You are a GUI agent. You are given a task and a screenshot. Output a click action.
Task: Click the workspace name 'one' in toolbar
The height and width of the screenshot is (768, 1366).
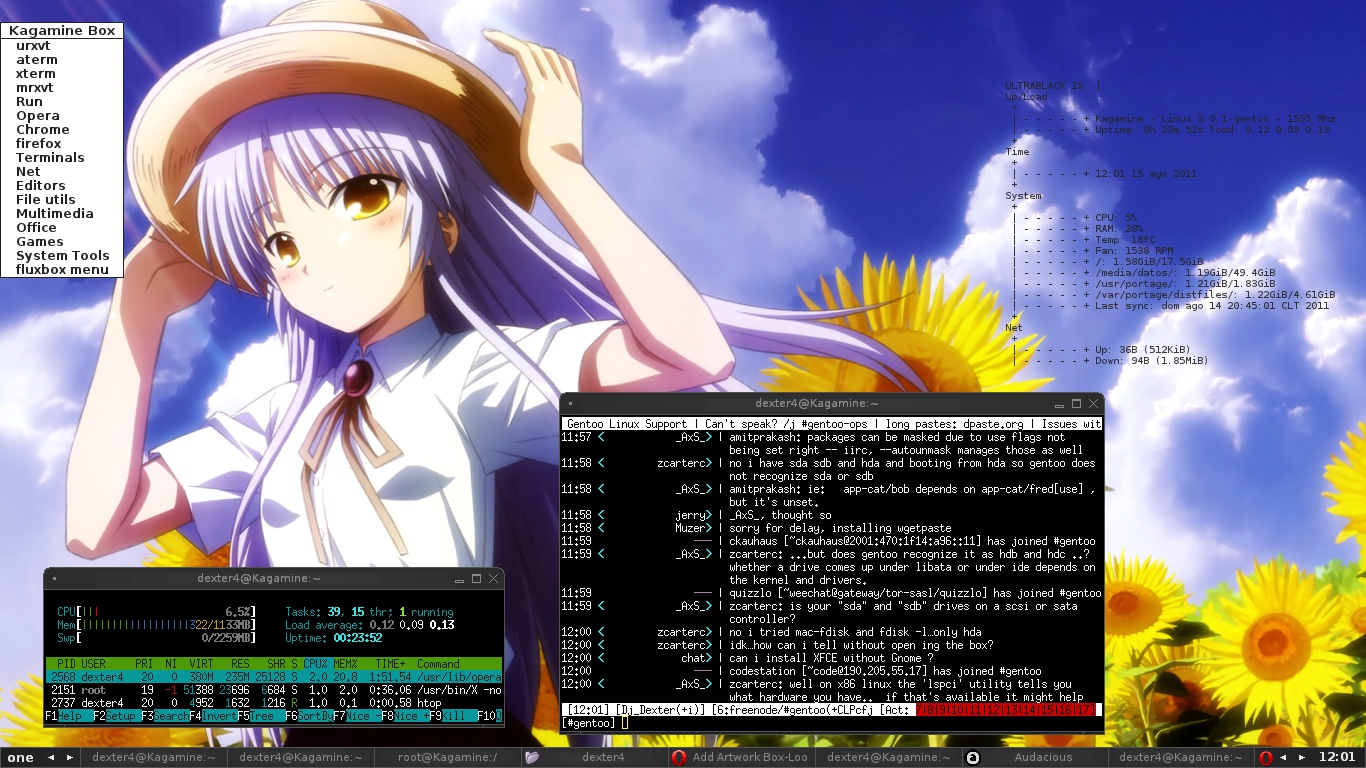pos(21,757)
